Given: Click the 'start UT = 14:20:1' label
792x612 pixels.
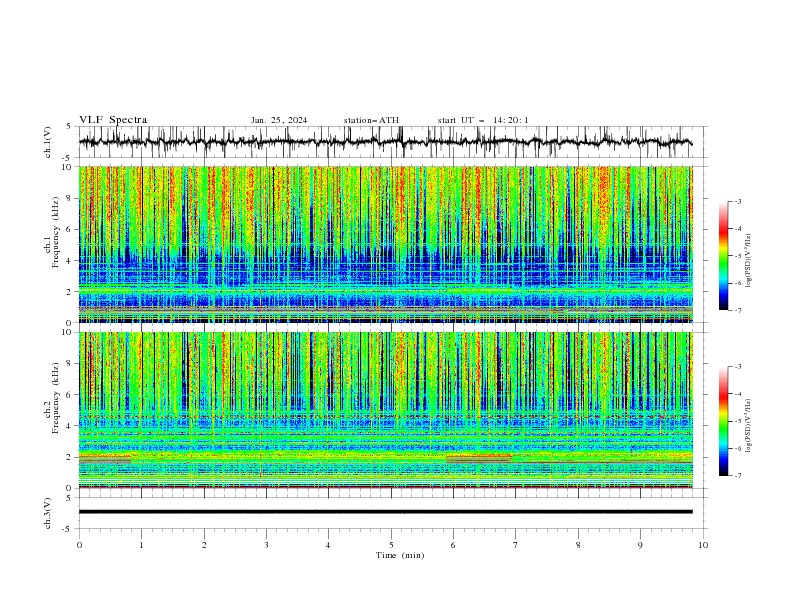Looking at the screenshot, I should pos(483,120).
